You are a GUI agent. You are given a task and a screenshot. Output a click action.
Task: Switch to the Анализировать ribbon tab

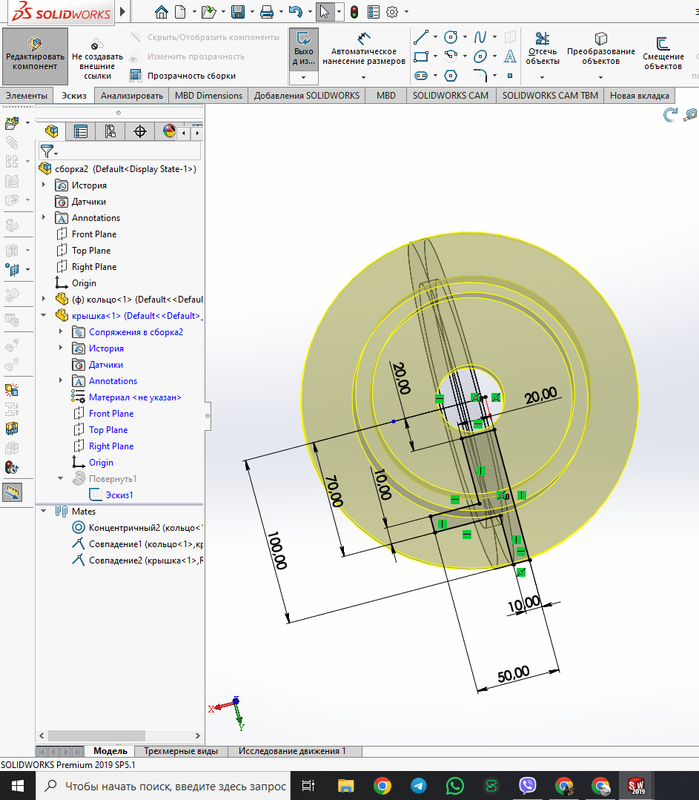click(131, 96)
